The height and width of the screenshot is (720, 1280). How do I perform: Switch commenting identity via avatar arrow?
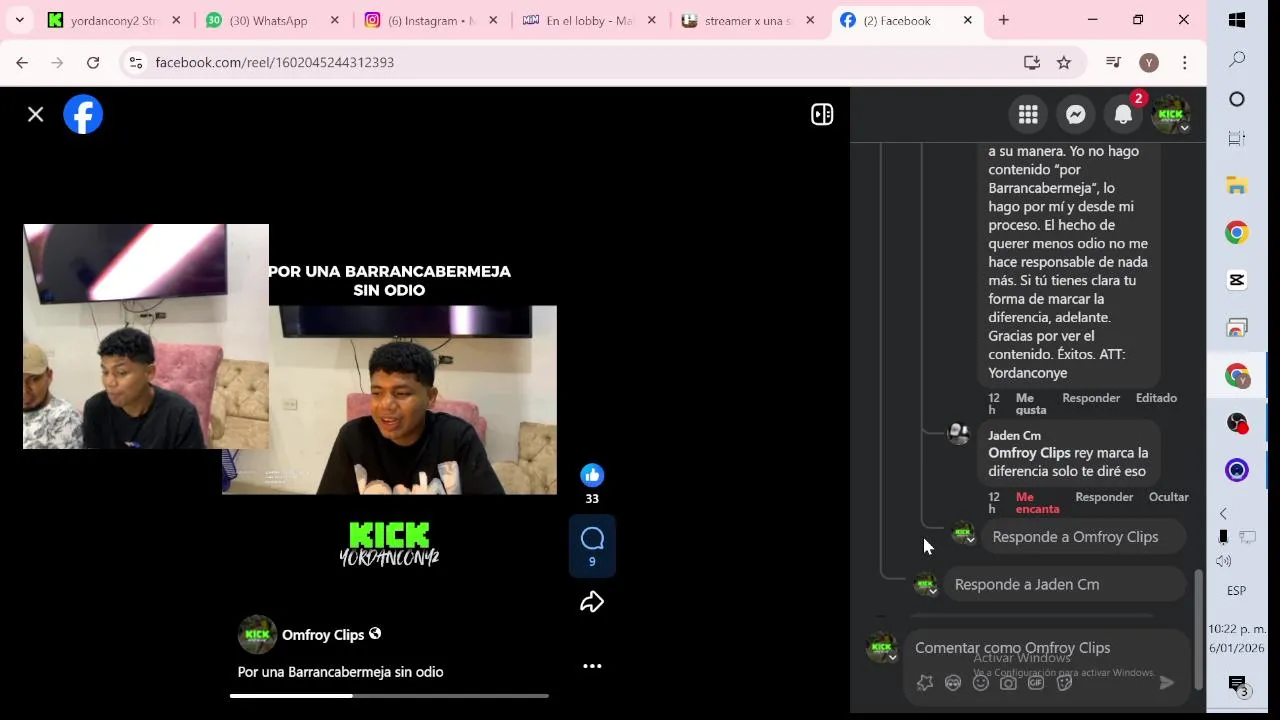pos(892,657)
